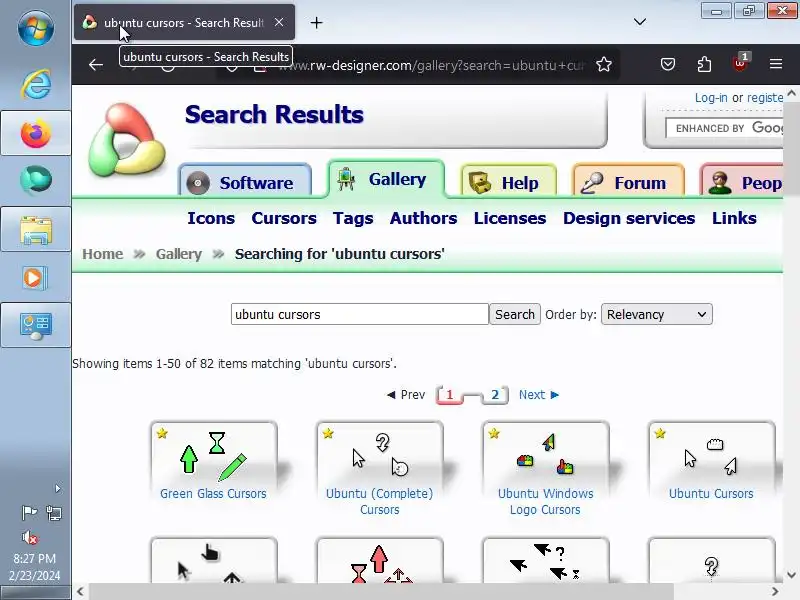Go to page 2 of results
This screenshot has height=600, width=800.
point(495,395)
